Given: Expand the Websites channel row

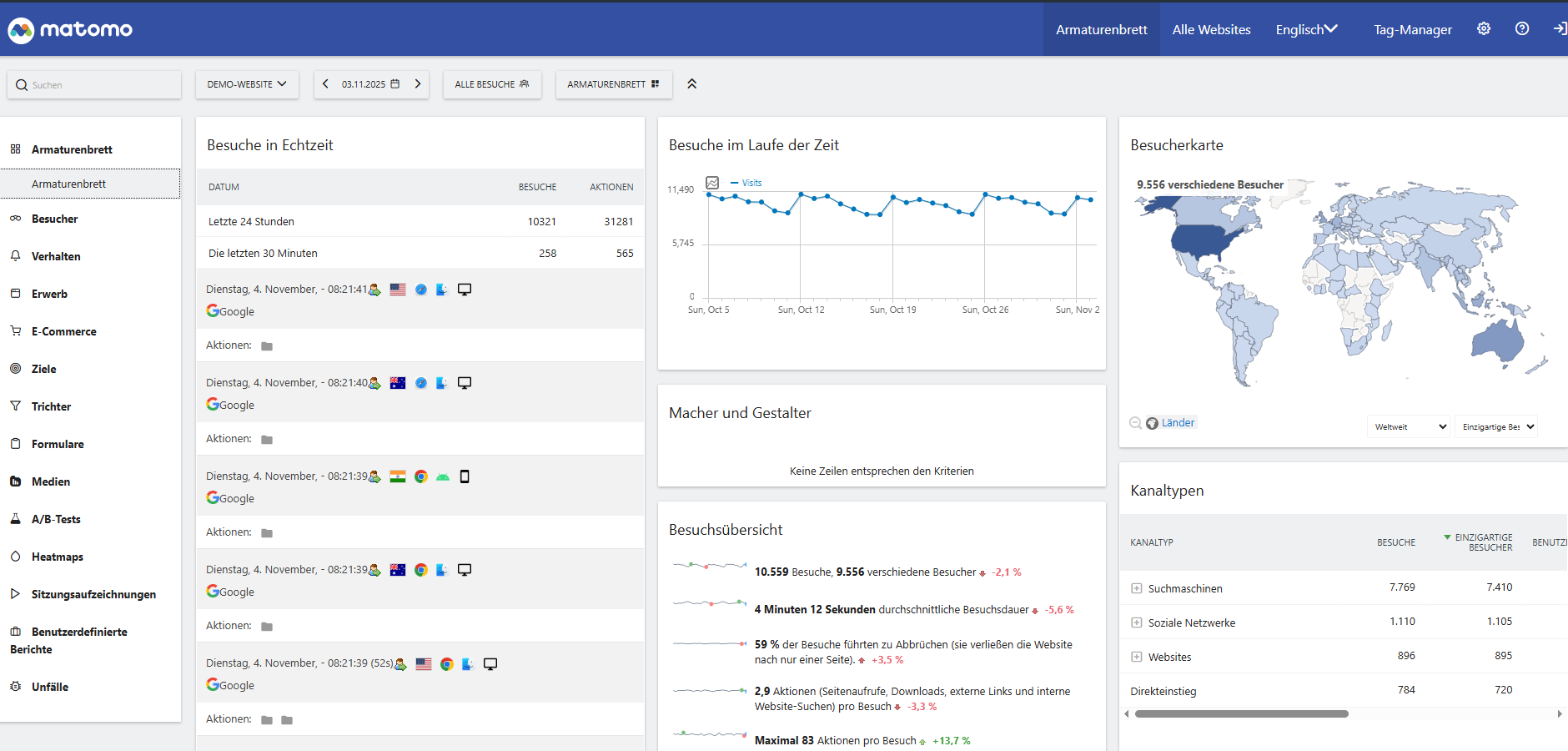Looking at the screenshot, I should pyautogui.click(x=1136, y=657).
